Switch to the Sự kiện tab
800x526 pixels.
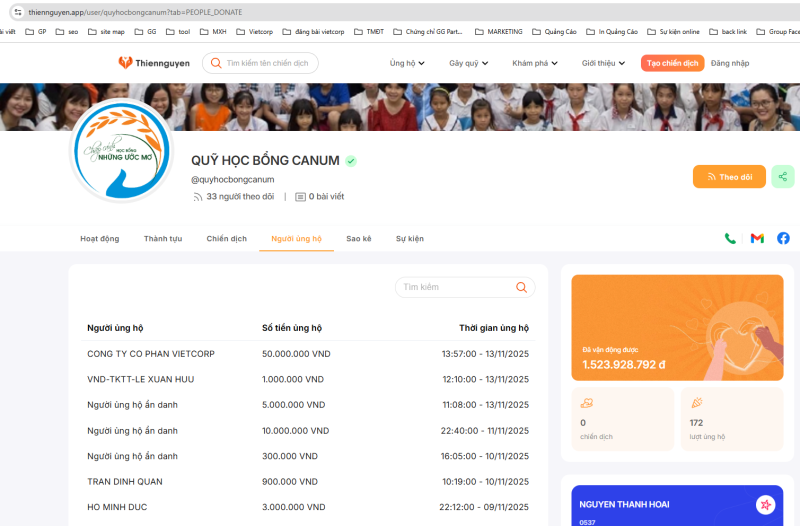(410, 239)
